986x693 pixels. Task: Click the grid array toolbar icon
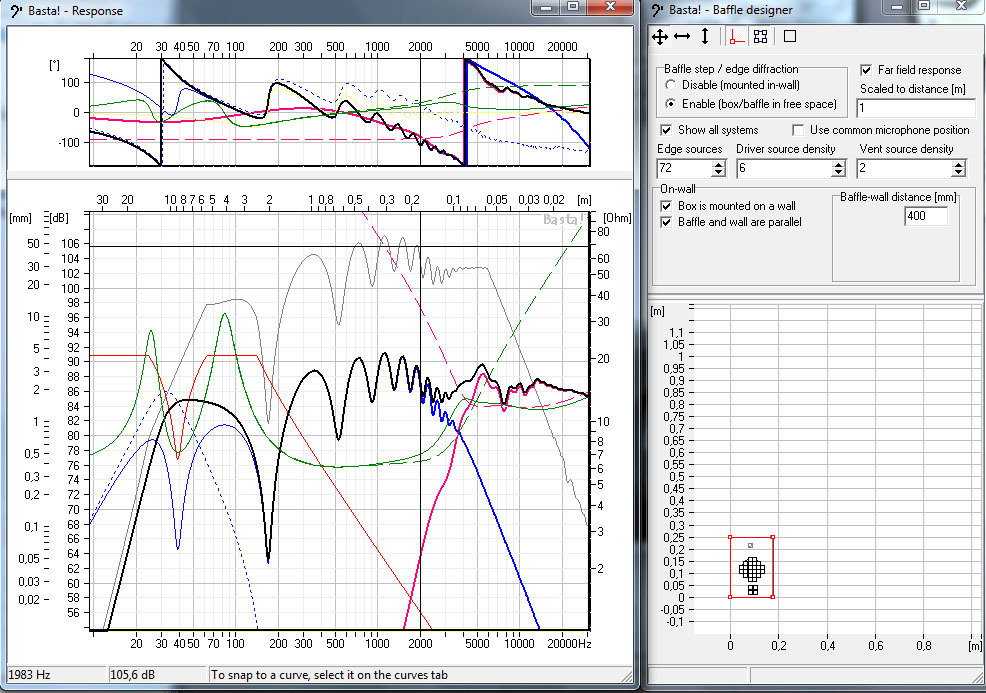pyautogui.click(x=761, y=37)
